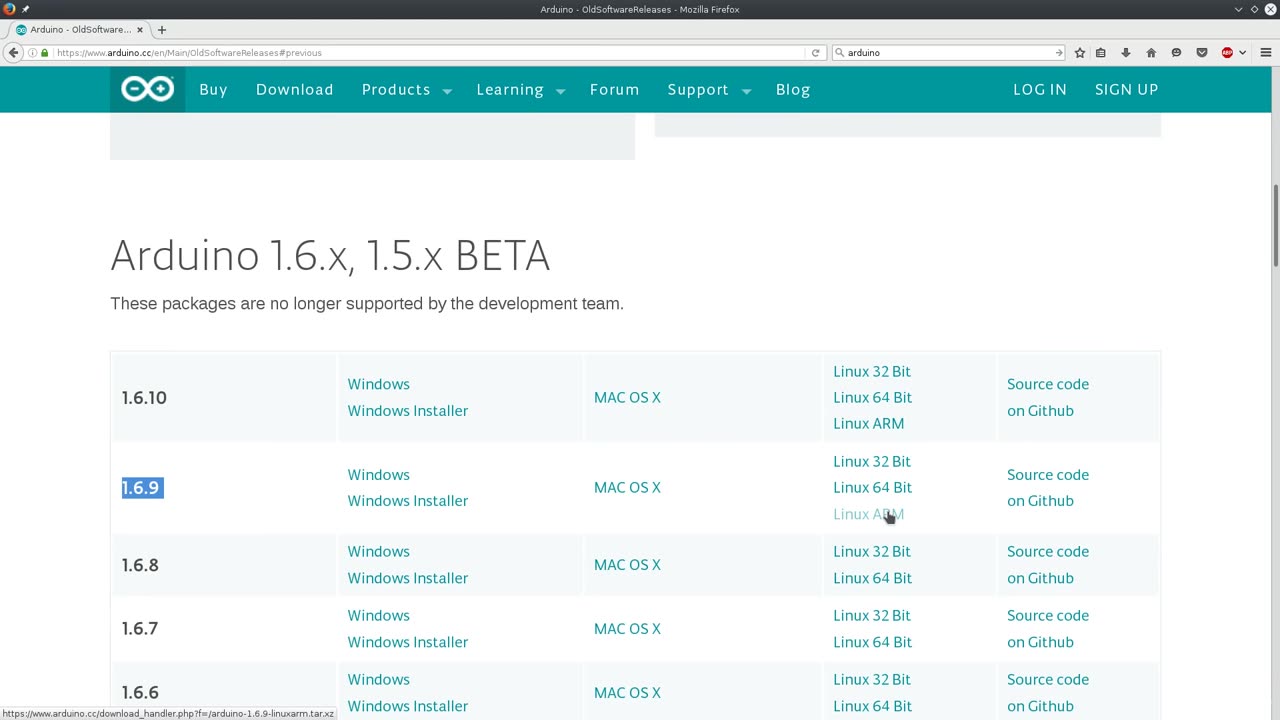Click the Firefox icon in title bar
Image resolution: width=1280 pixels, height=720 pixels.
[x=9, y=9]
